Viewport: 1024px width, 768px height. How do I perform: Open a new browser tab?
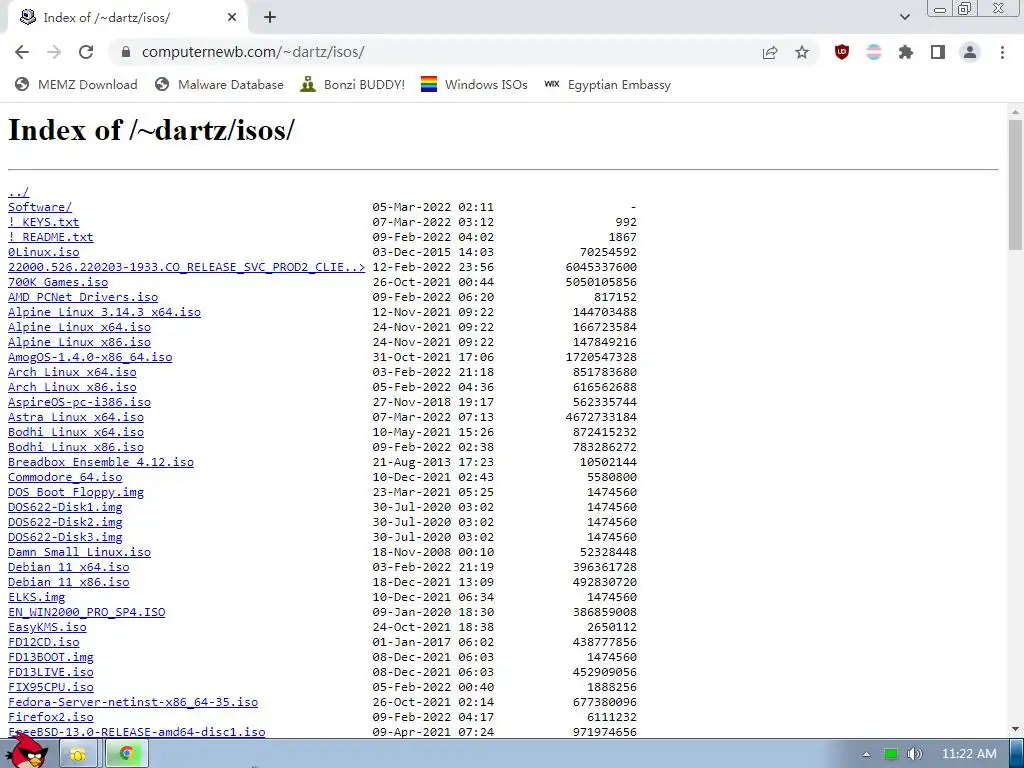tap(270, 18)
